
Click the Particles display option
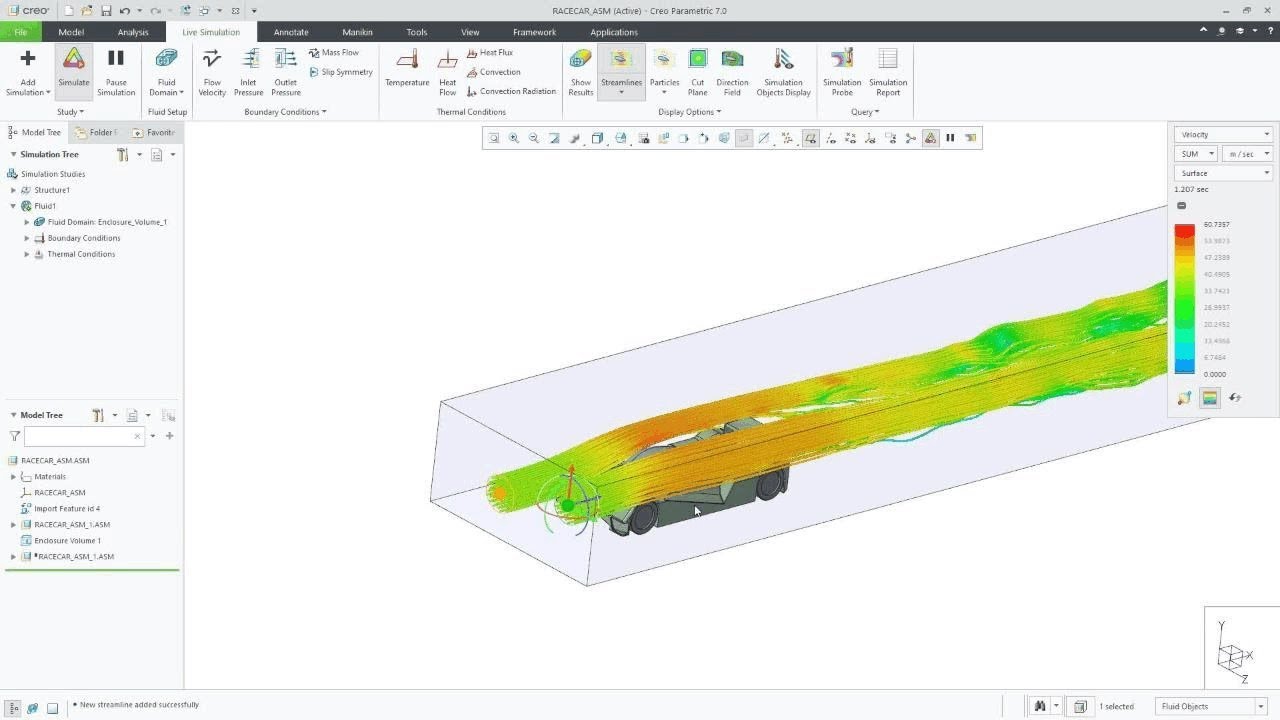[664, 71]
